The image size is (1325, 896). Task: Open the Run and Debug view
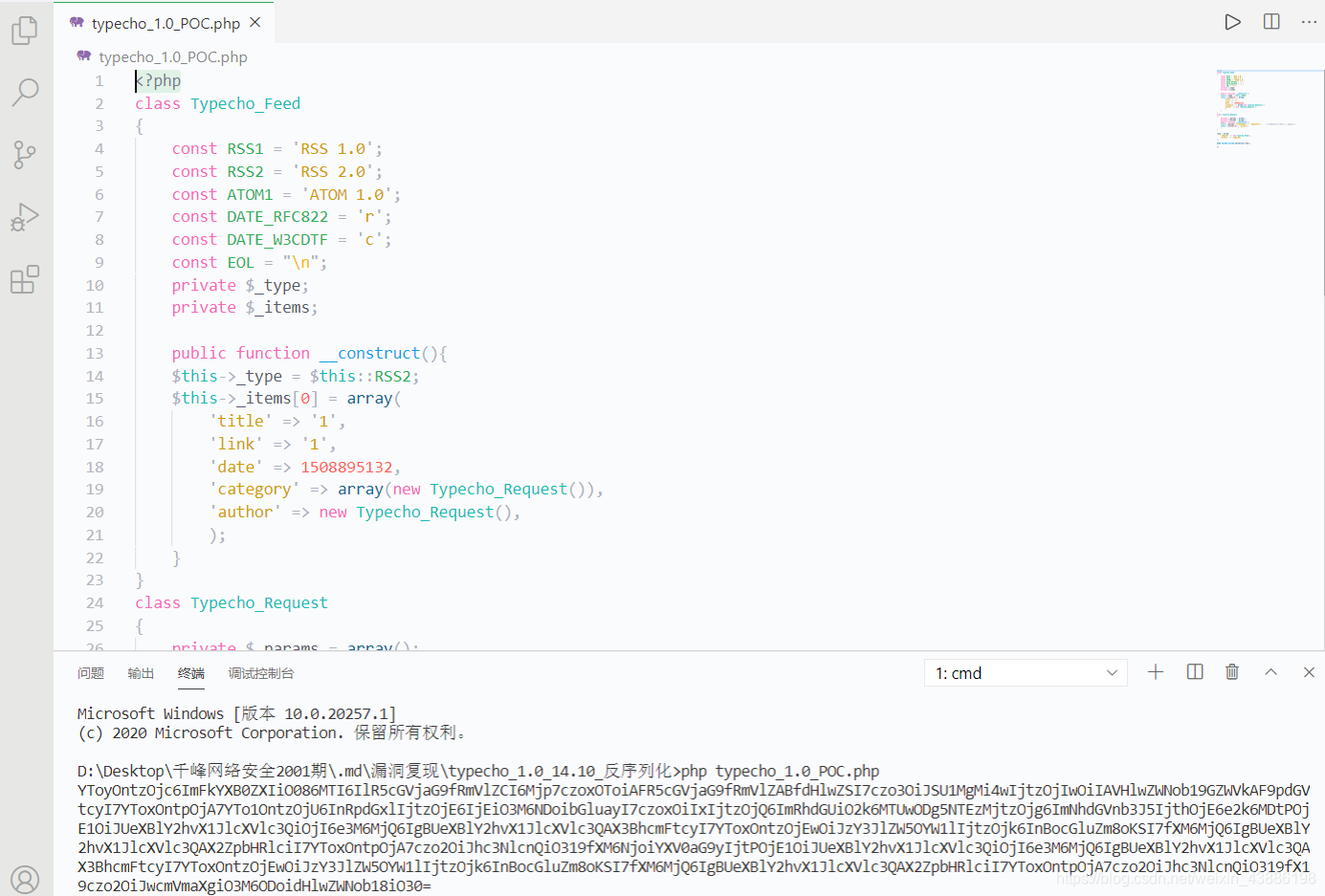(x=25, y=217)
